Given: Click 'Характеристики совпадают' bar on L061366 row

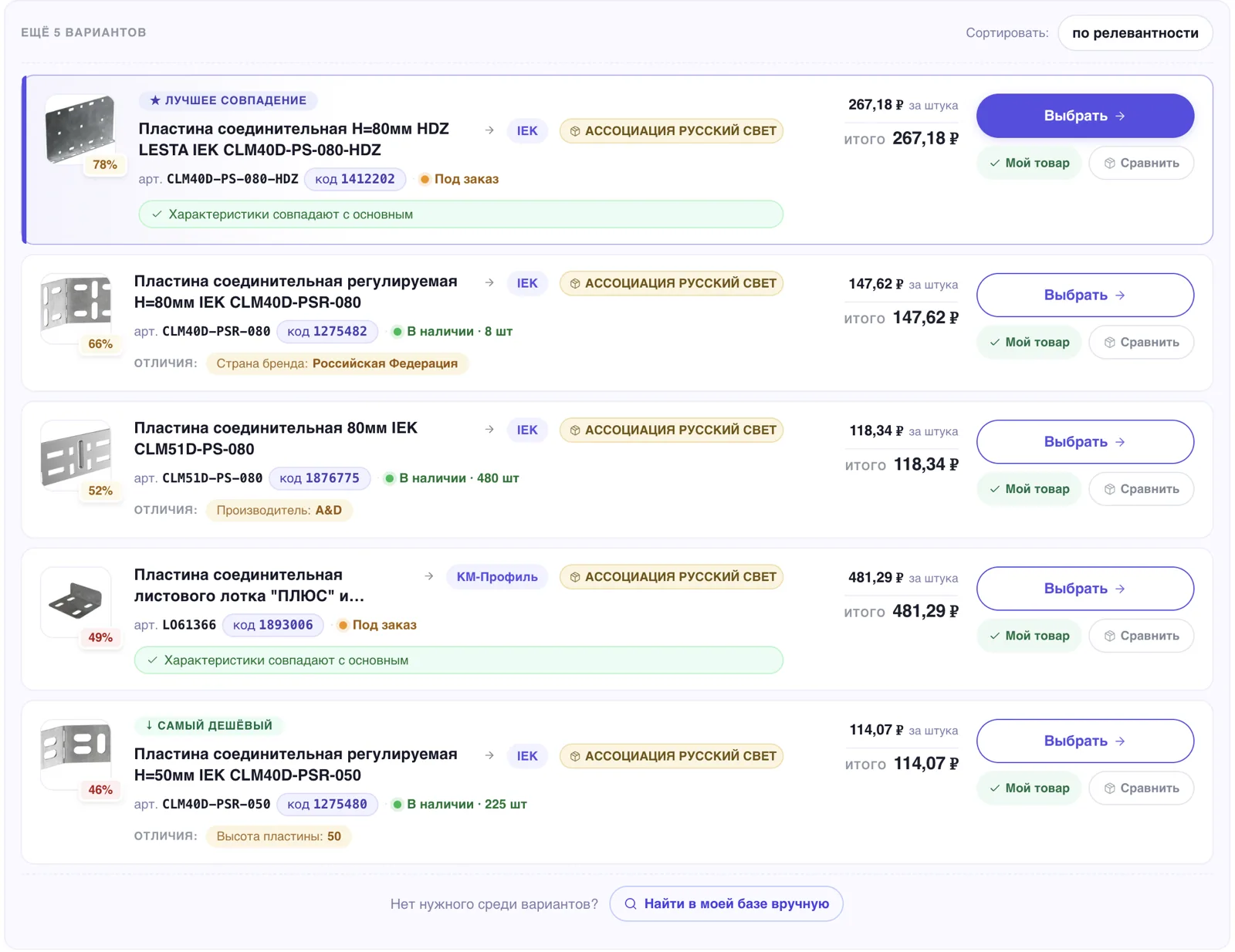Looking at the screenshot, I should (458, 660).
